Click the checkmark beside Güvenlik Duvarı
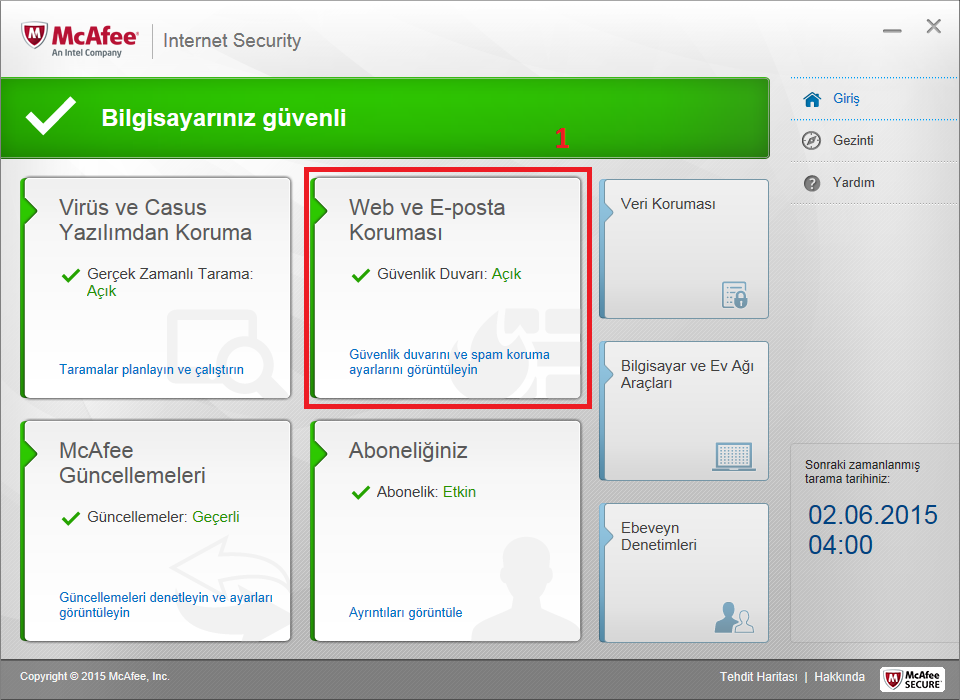 (361, 275)
